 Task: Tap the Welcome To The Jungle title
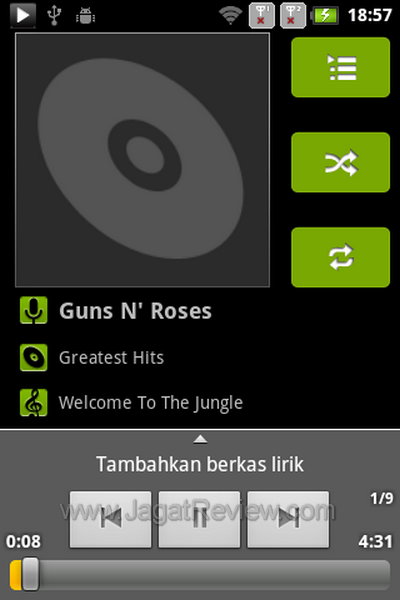pyautogui.click(x=151, y=403)
